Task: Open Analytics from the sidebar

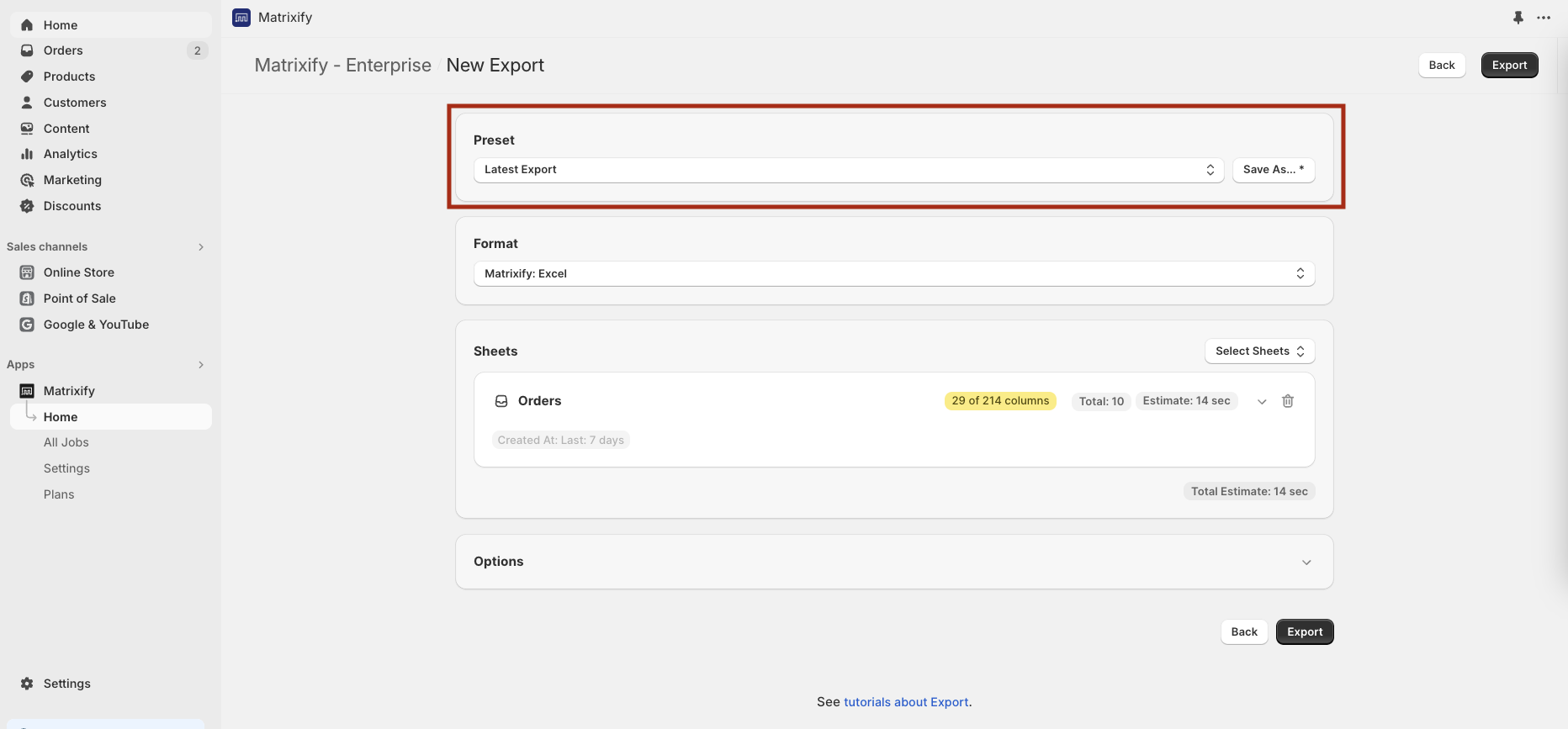Action: coord(71,154)
